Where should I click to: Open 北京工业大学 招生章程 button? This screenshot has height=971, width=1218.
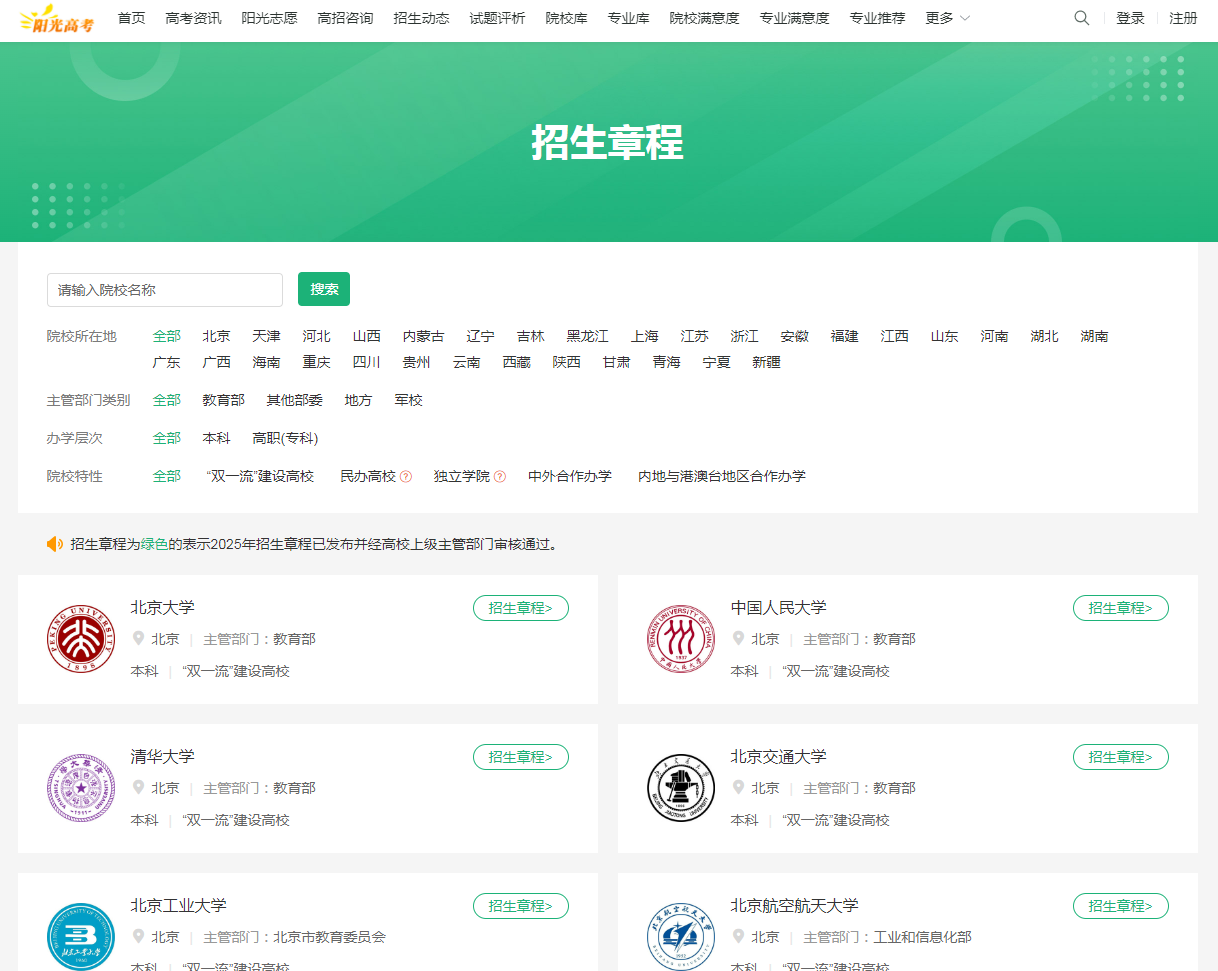pos(521,906)
